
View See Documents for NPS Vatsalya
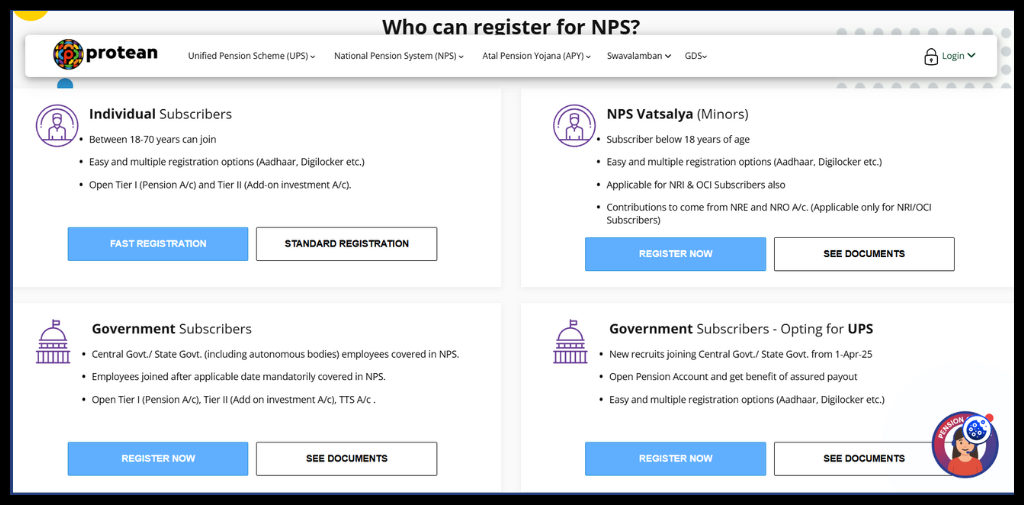(x=864, y=254)
